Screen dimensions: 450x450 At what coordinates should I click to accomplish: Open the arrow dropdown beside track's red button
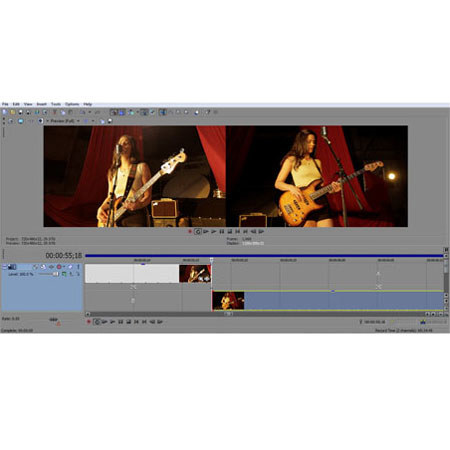coord(64,267)
